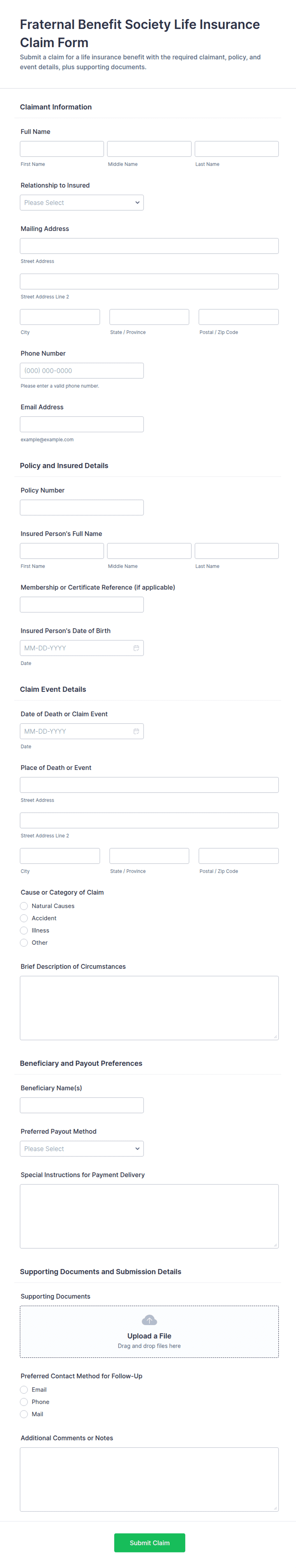Viewport: 296px width, 1568px height.
Task: Open calendar icon for Date of Death field
Action: click(x=136, y=731)
